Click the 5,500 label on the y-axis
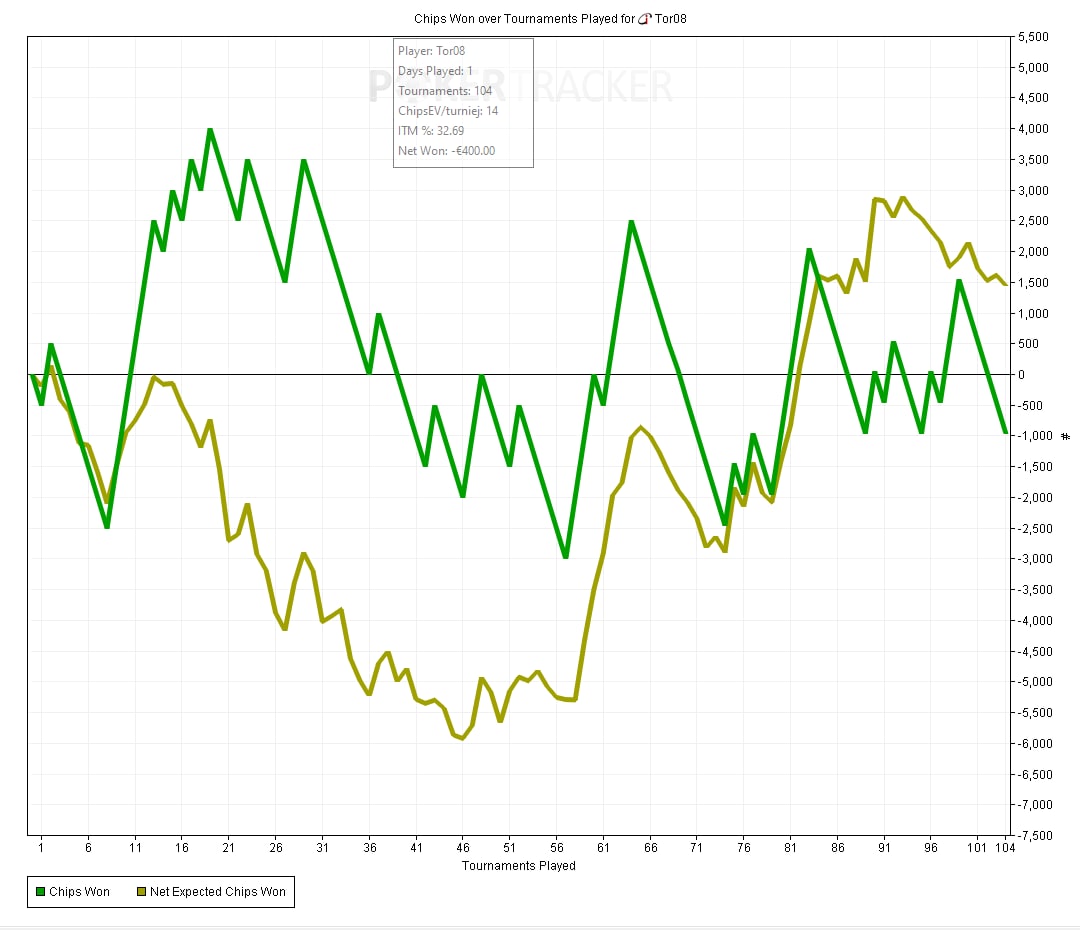The image size is (1080, 930). coord(1032,37)
